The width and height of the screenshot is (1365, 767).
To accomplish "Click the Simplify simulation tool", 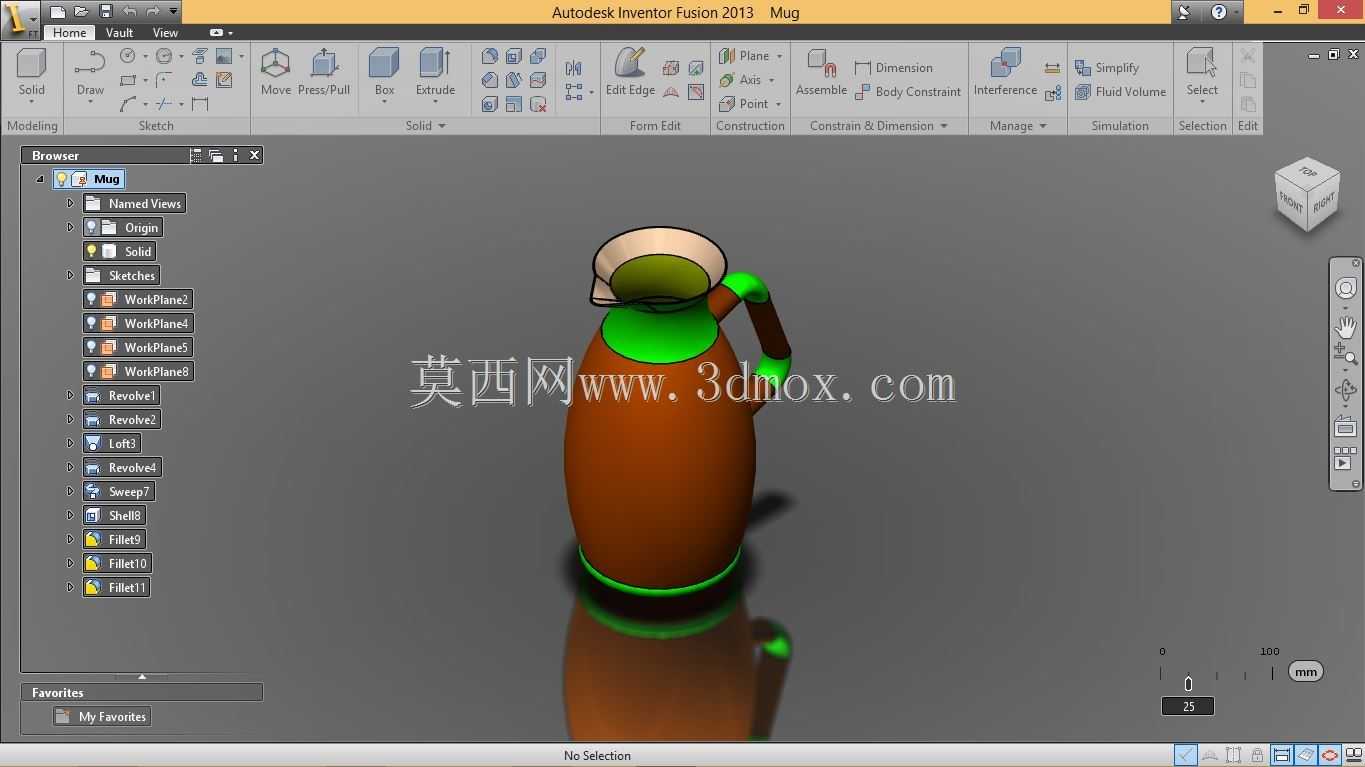I will point(1106,68).
